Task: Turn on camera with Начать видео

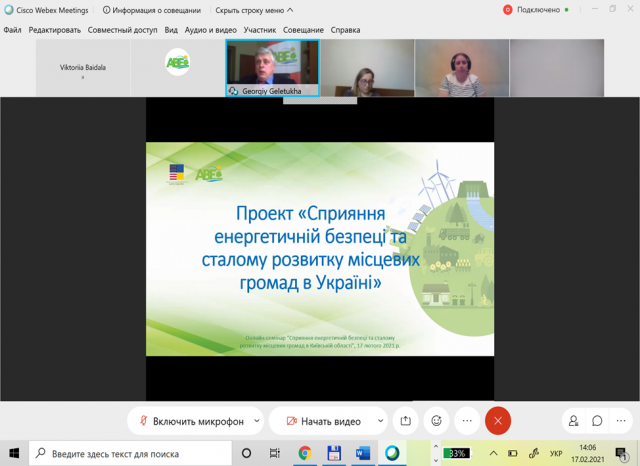Action: click(x=324, y=421)
